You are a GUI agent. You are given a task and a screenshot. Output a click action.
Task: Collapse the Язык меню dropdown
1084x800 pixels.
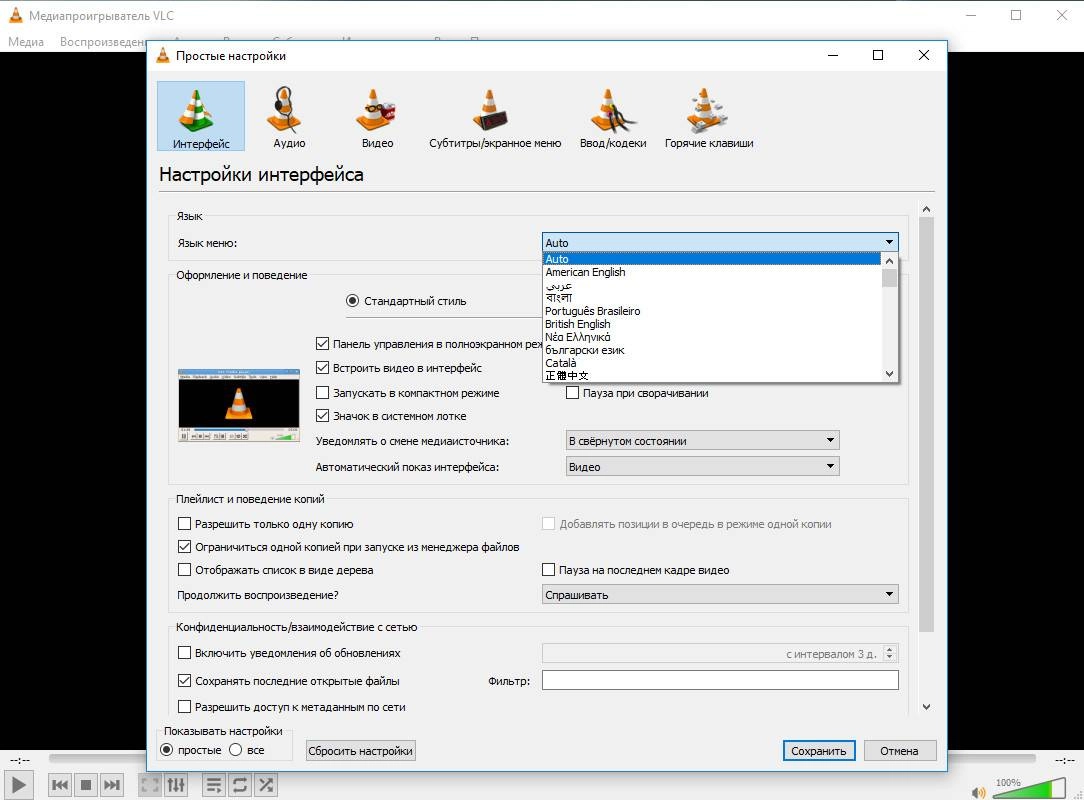click(720, 242)
